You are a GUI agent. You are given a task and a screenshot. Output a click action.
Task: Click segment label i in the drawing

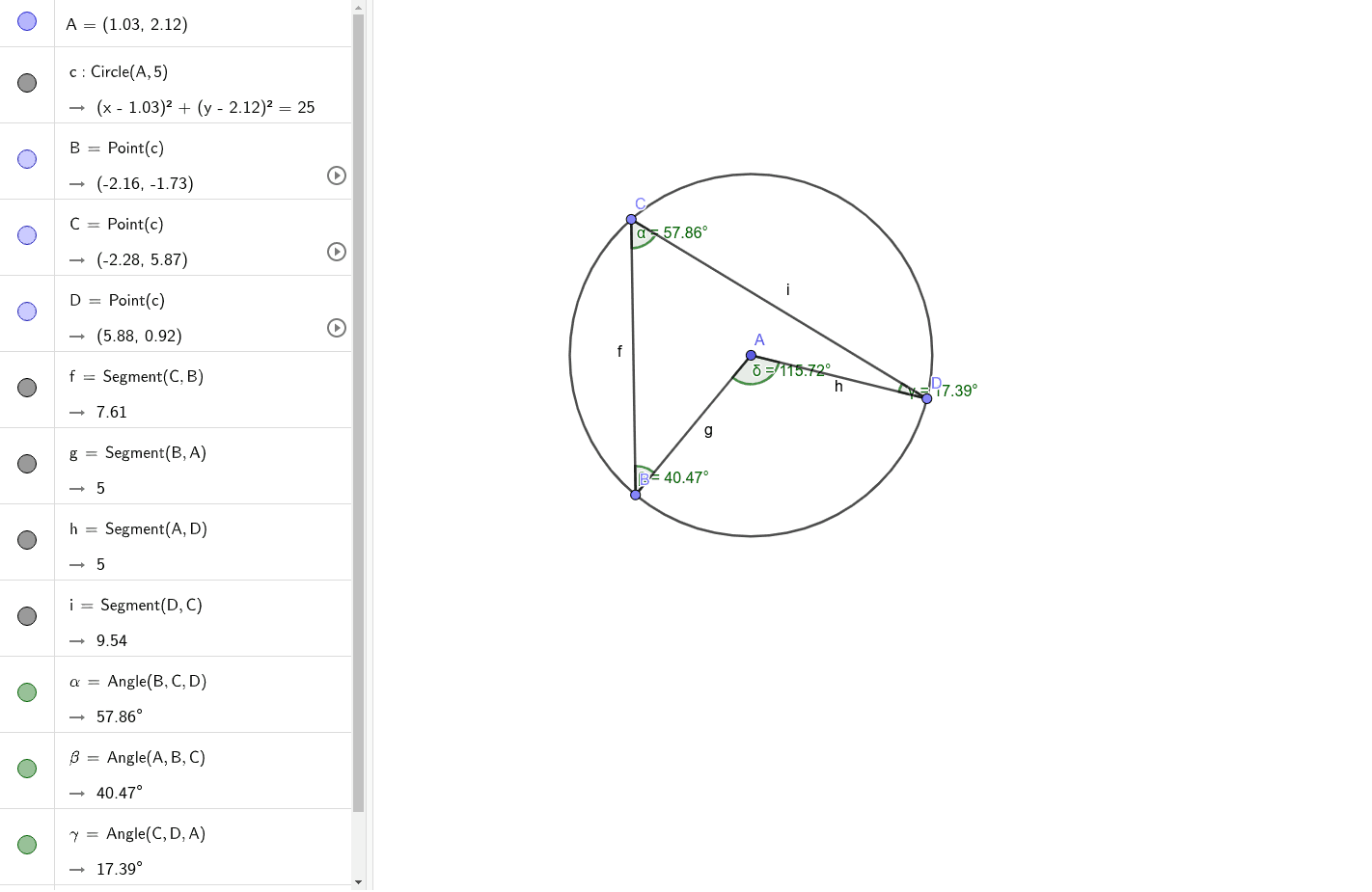(x=788, y=288)
